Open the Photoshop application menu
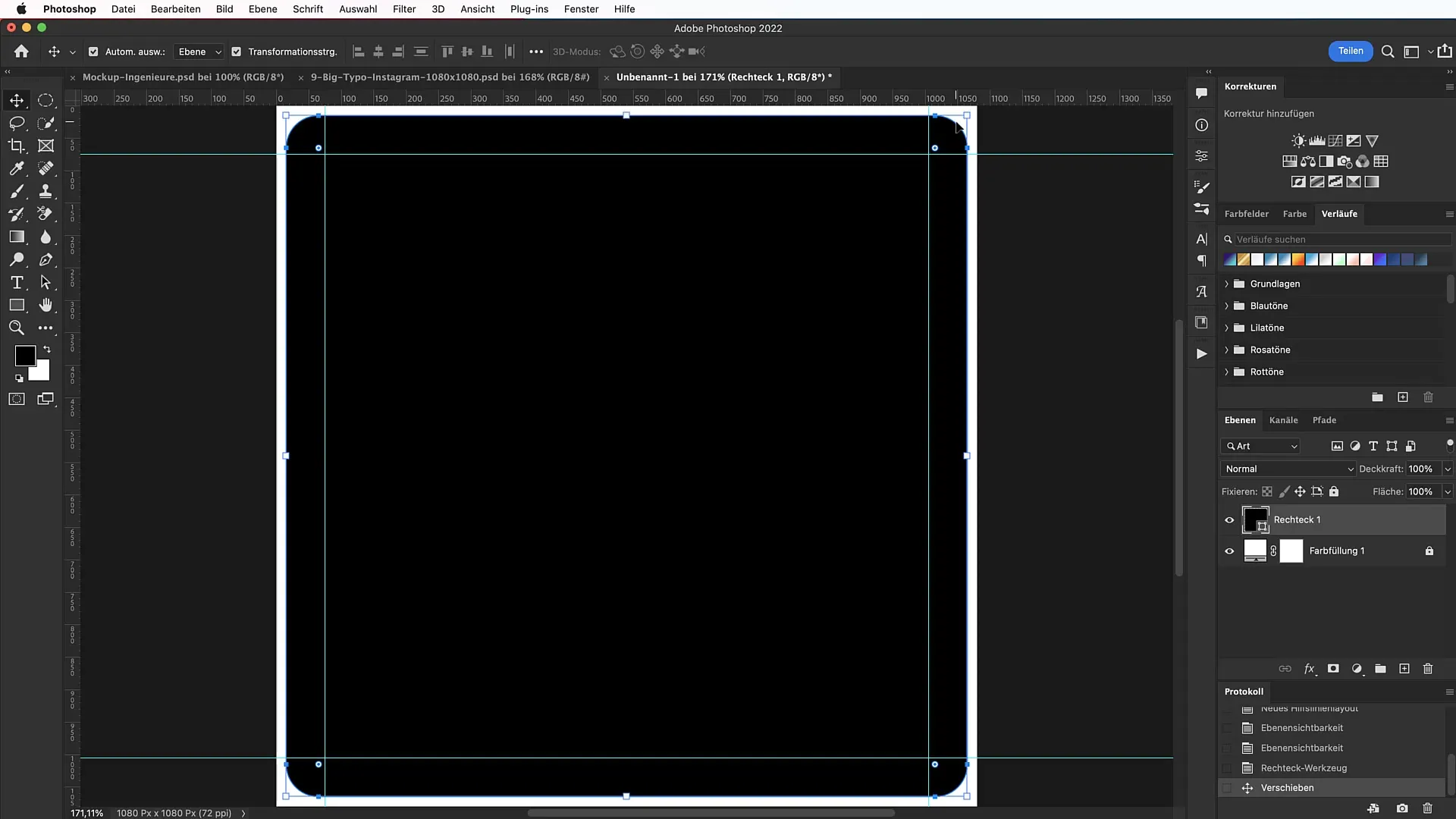 point(69,9)
